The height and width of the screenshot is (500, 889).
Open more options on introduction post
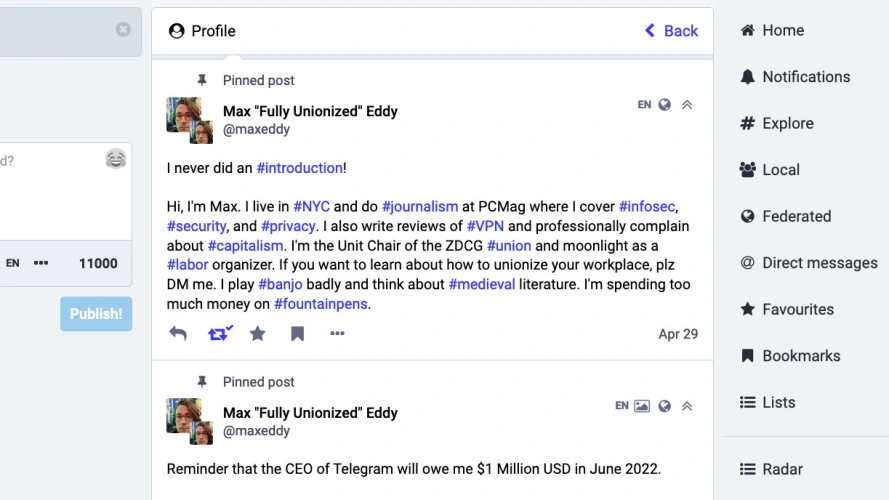click(337, 334)
